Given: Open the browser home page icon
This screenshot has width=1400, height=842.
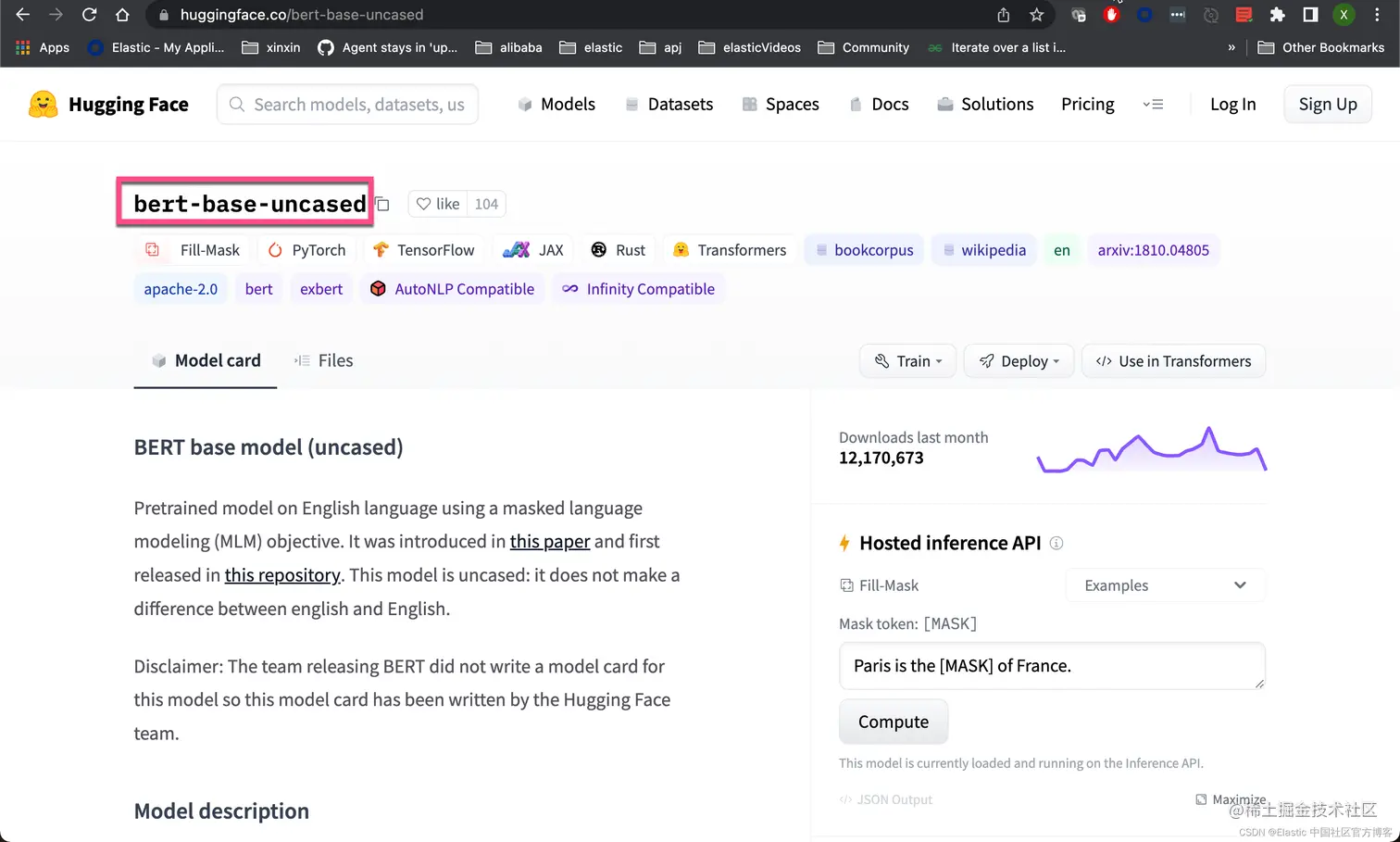Looking at the screenshot, I should click(122, 15).
